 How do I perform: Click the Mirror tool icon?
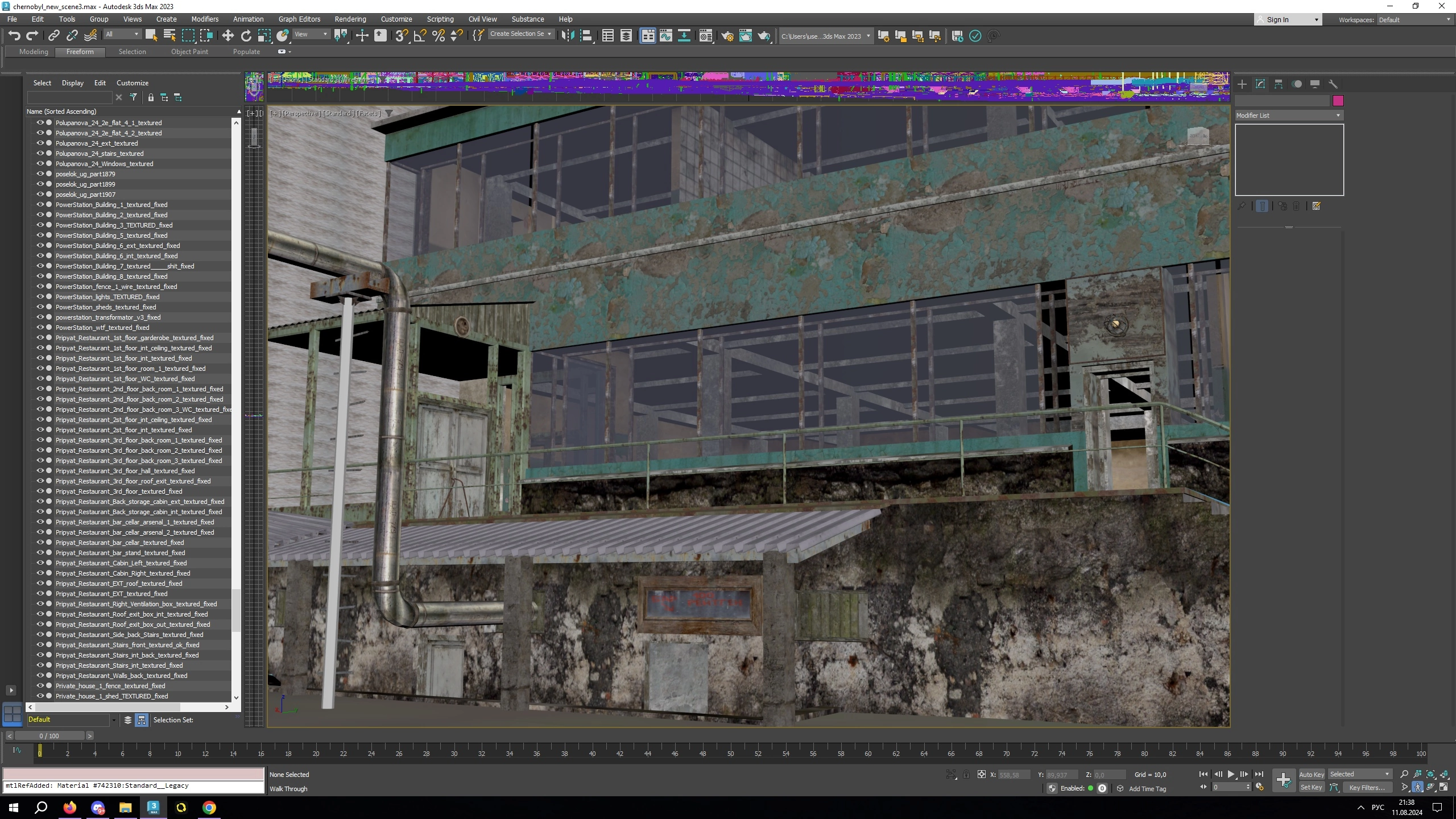pyautogui.click(x=567, y=36)
